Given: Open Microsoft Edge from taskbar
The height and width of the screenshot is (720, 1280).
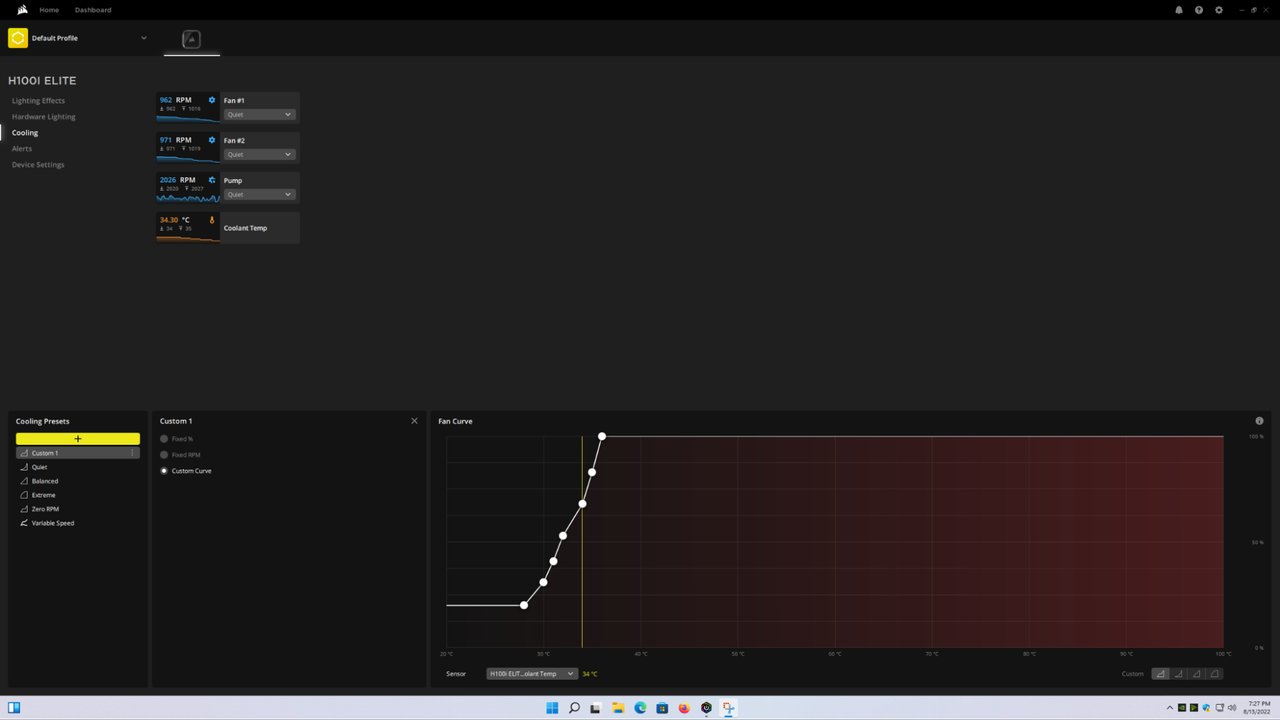Looking at the screenshot, I should pyautogui.click(x=640, y=708).
